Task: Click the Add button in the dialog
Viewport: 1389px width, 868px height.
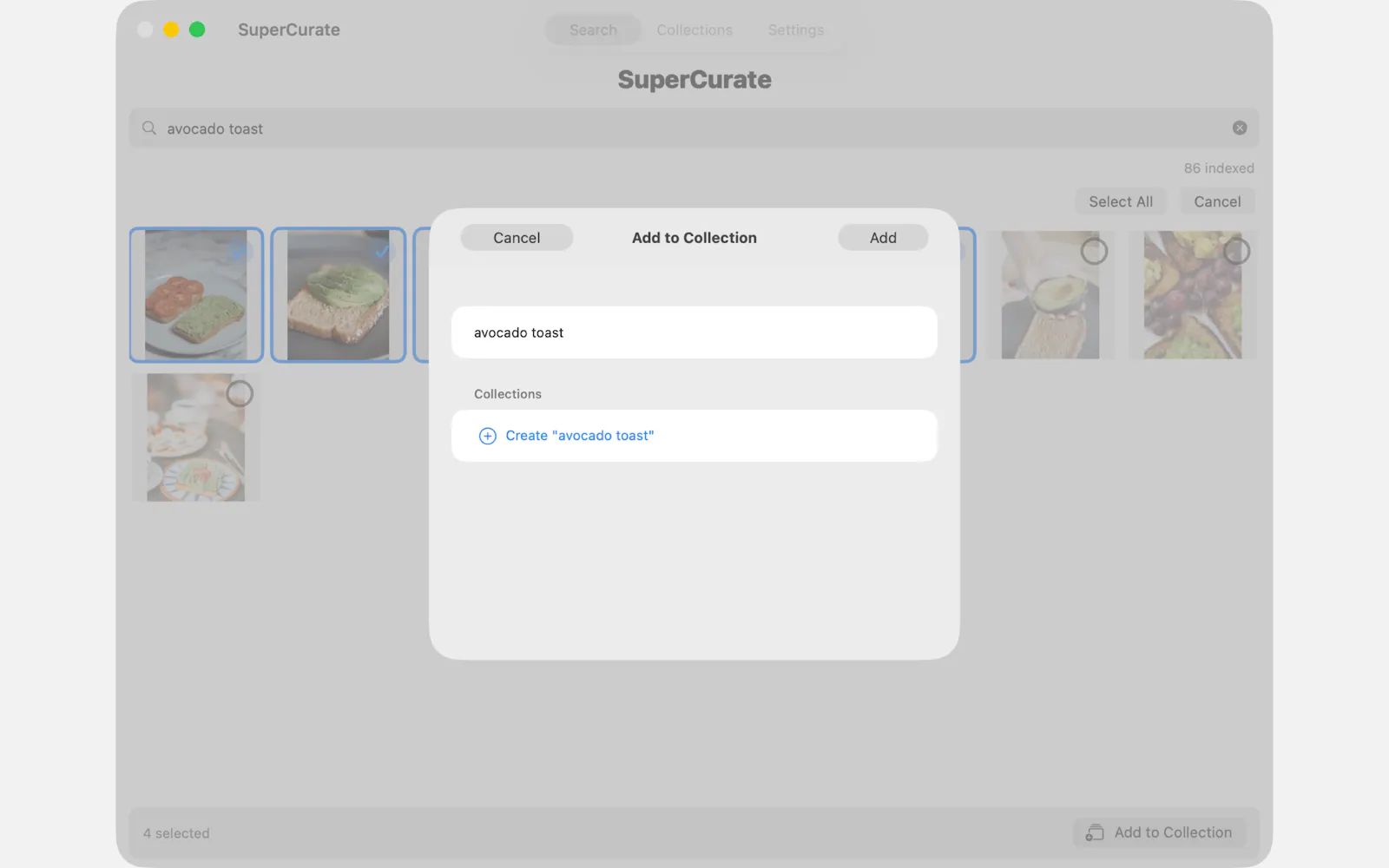Action: [883, 238]
